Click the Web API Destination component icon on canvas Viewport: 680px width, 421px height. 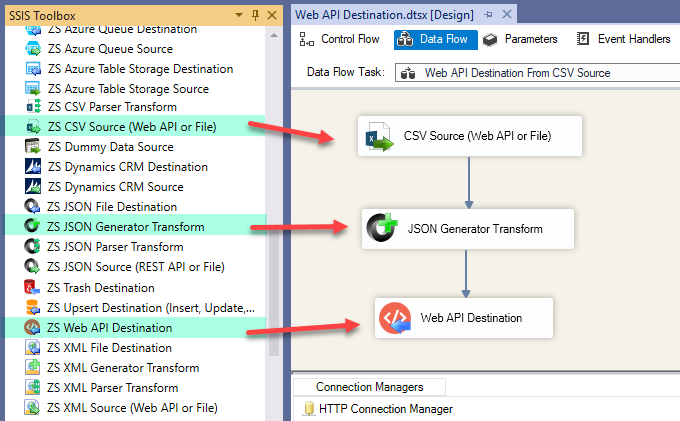(x=395, y=318)
